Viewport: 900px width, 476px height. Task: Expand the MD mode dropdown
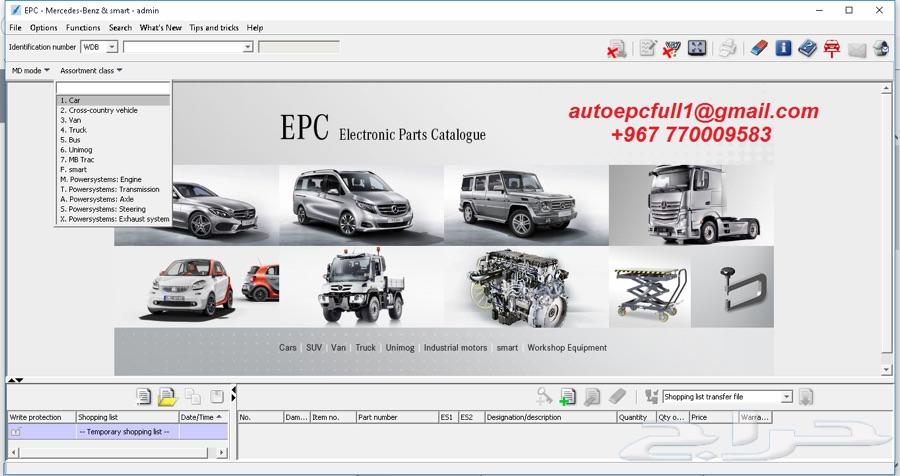pyautogui.click(x=31, y=71)
